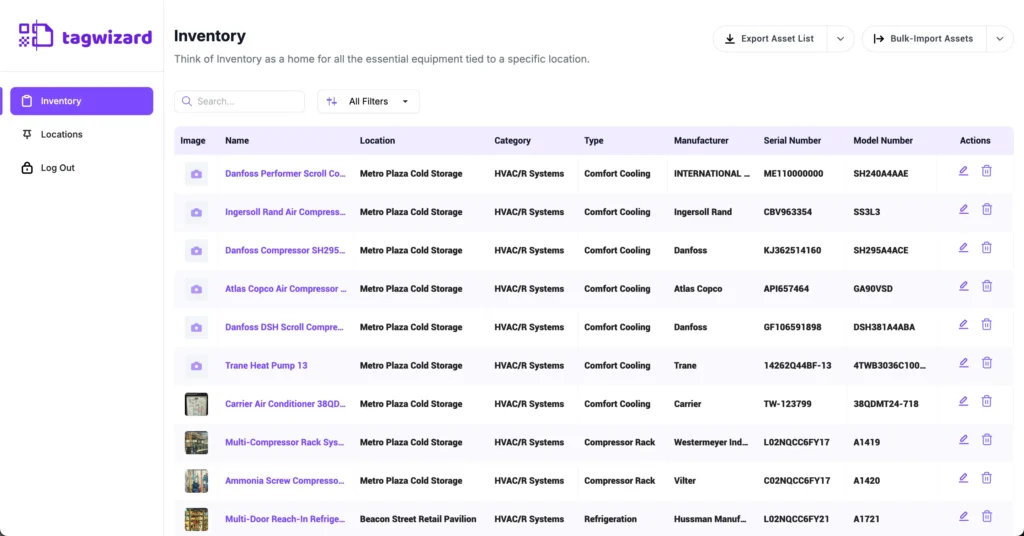Open the Trane Heat Pump 13 link
The height and width of the screenshot is (536, 1024).
click(266, 366)
